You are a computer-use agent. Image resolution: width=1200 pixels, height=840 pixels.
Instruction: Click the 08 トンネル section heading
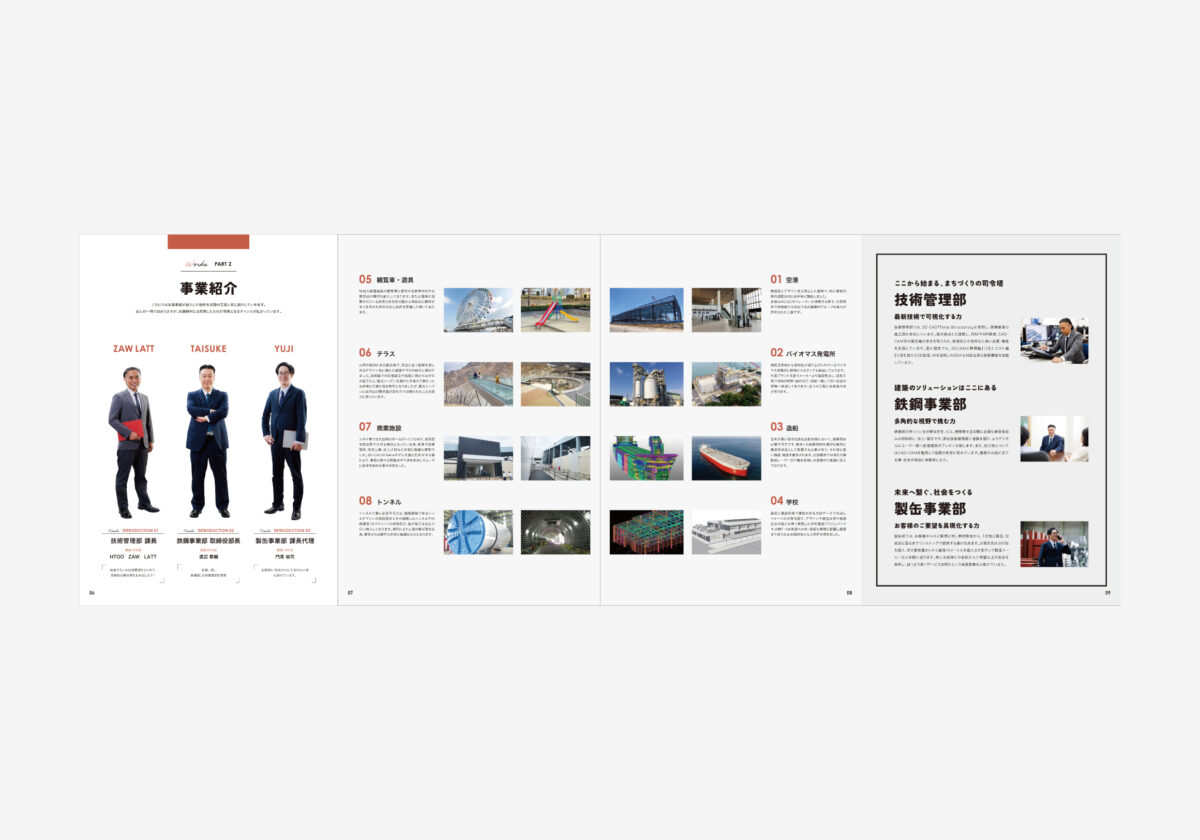[380, 501]
